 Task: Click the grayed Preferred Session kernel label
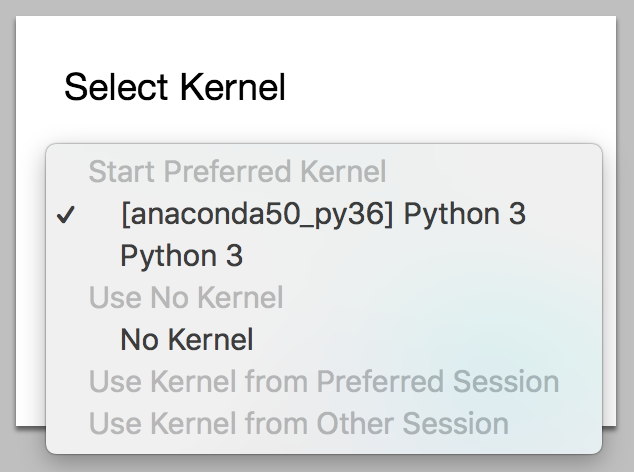coord(323,382)
